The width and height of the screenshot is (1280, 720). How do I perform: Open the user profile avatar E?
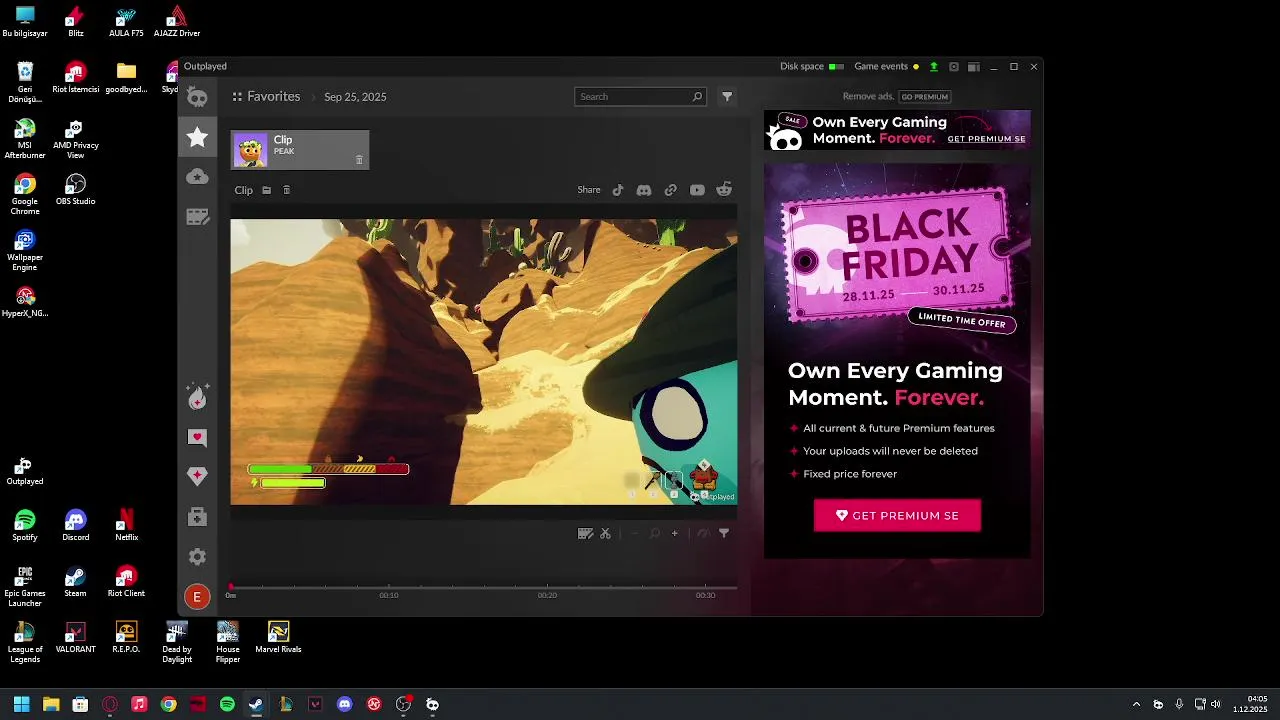pyautogui.click(x=197, y=597)
